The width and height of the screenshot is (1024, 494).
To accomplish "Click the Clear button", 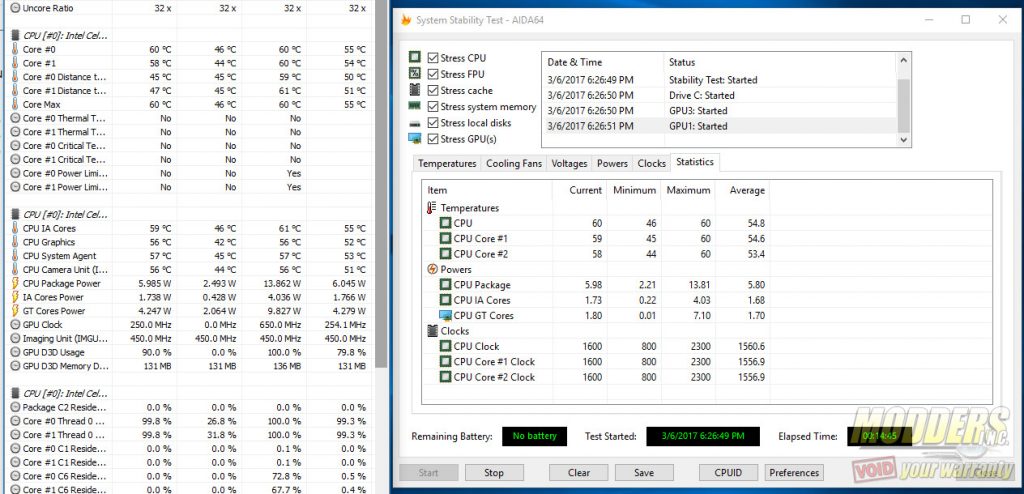I will tap(578, 472).
